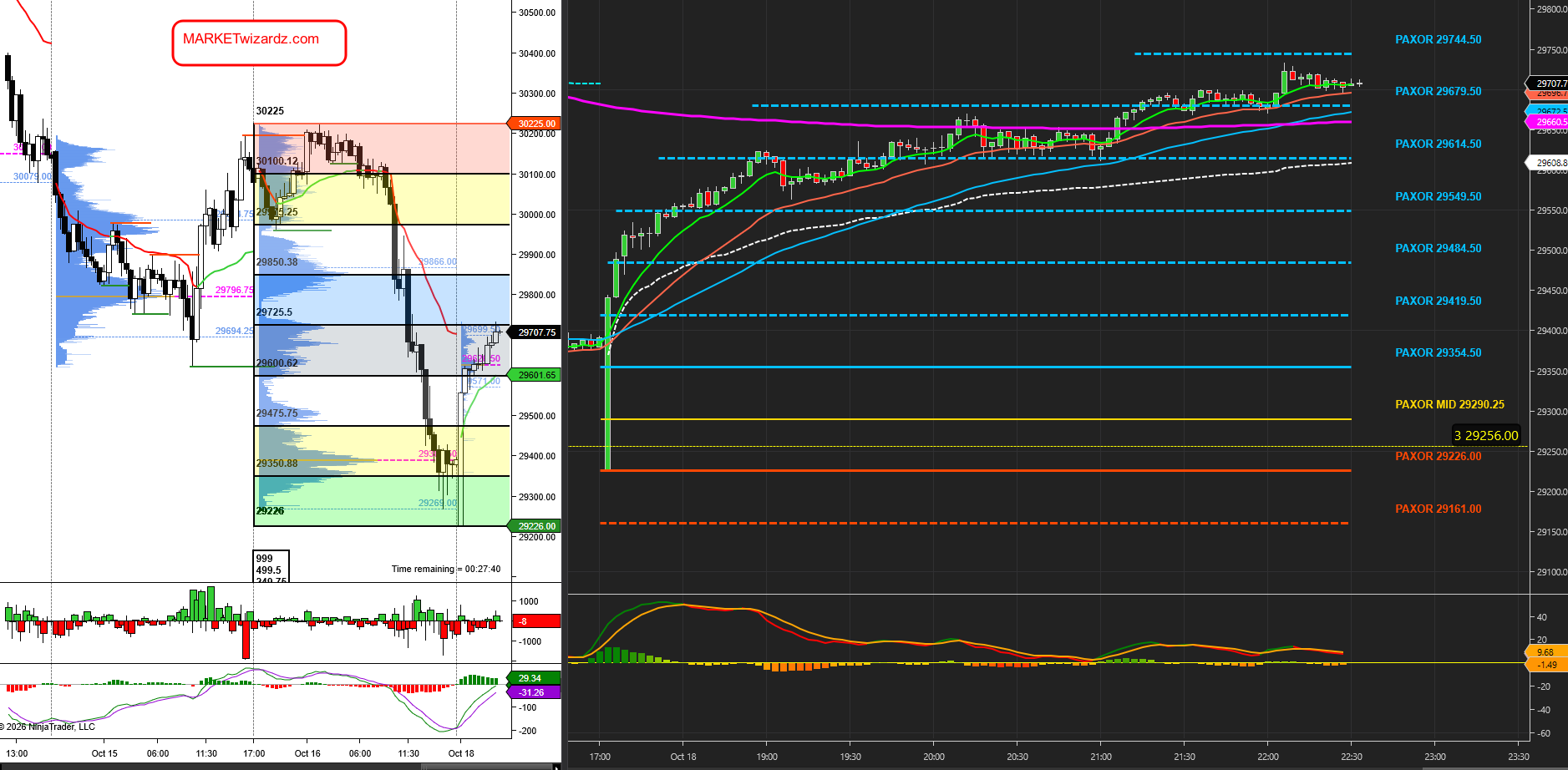1568x770 pixels.
Task: Click the orange 30225.00 price marker
Action: tap(535, 124)
